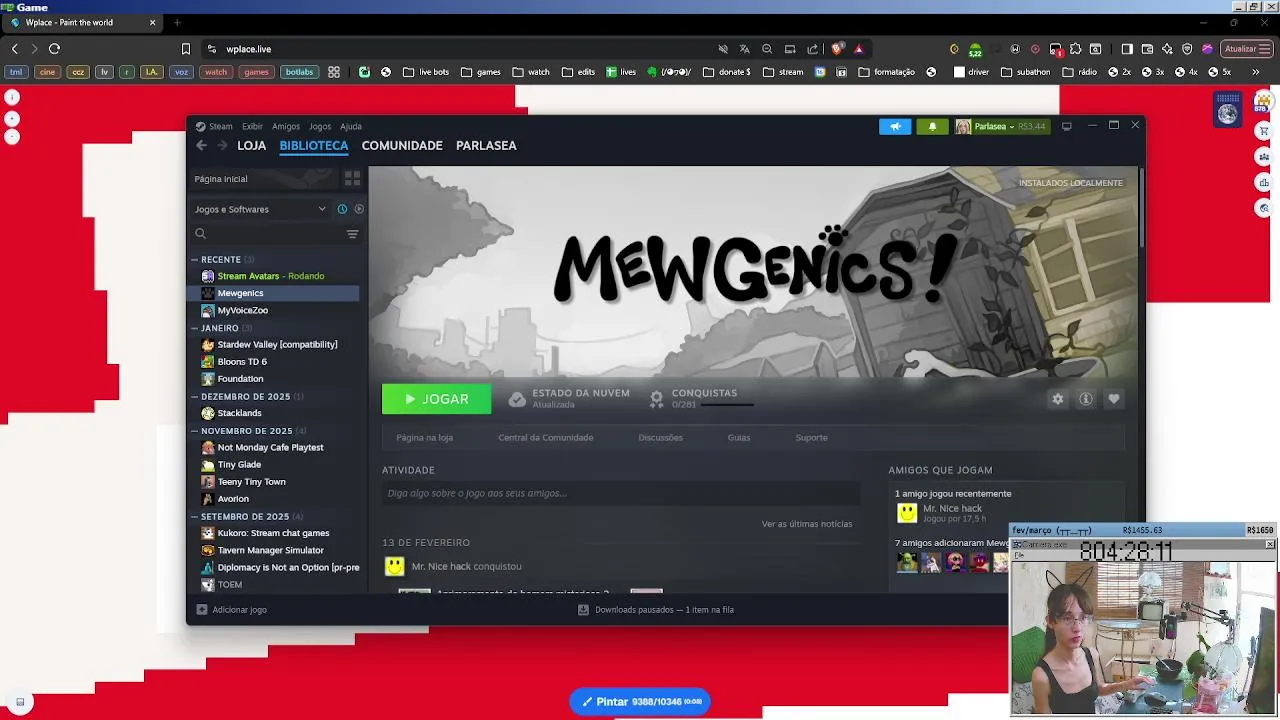The image size is (1280, 720).
Task: Click Mr. Nice hack friend avatar
Action: pyautogui.click(x=907, y=513)
